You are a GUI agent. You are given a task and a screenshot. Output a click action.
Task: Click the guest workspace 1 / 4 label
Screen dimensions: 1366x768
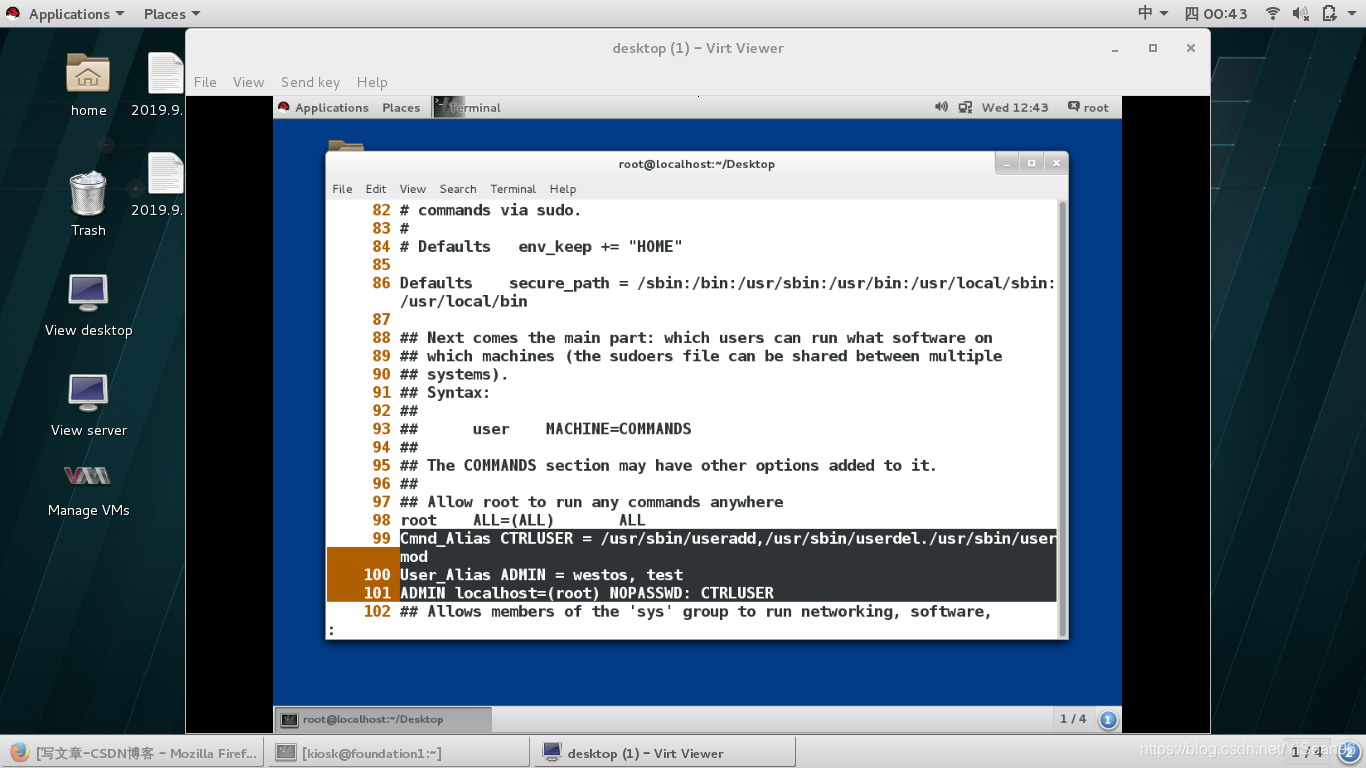pyautogui.click(x=1073, y=719)
